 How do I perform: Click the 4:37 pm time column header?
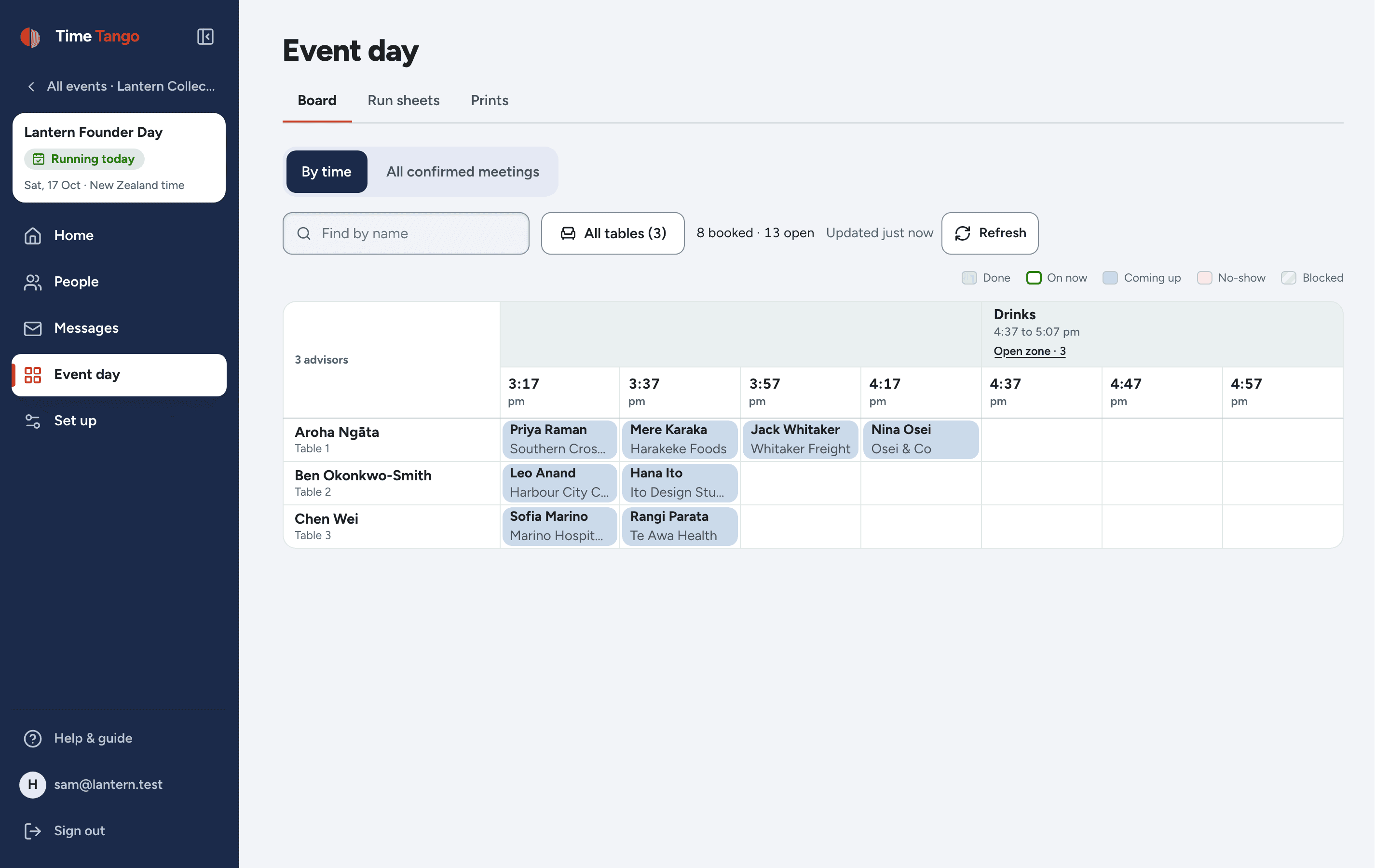tap(1041, 392)
